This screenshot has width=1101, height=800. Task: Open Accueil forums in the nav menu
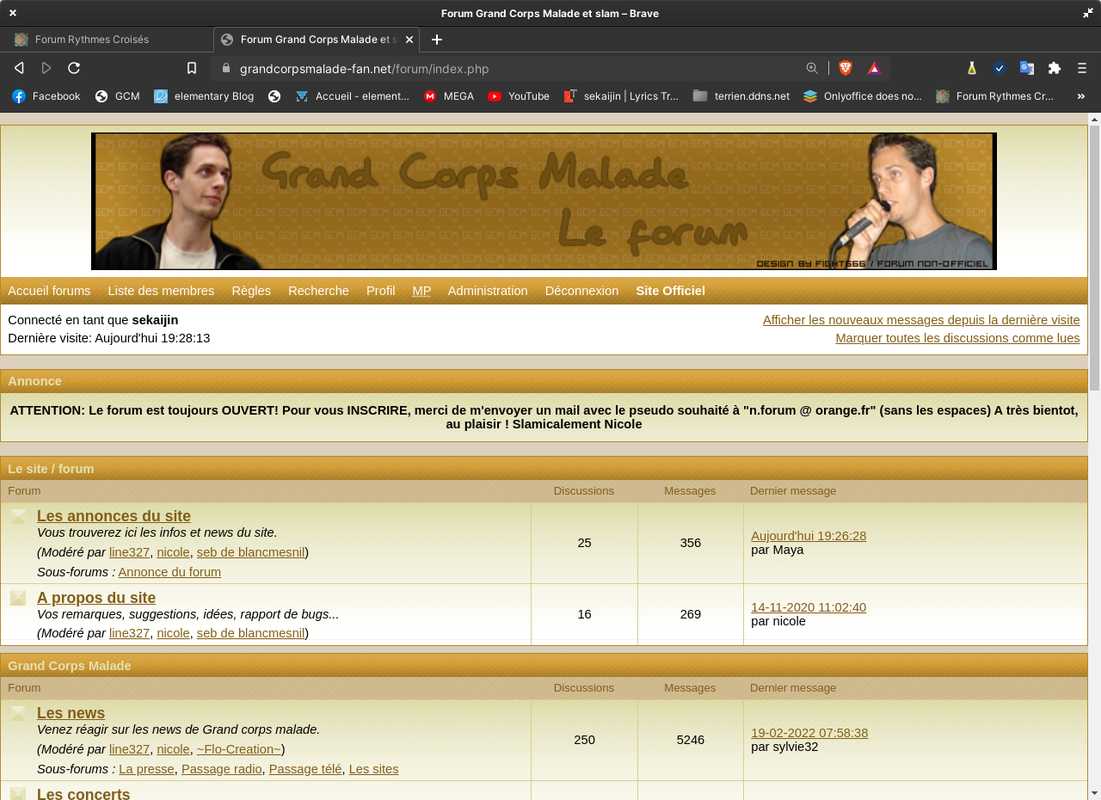(49, 291)
